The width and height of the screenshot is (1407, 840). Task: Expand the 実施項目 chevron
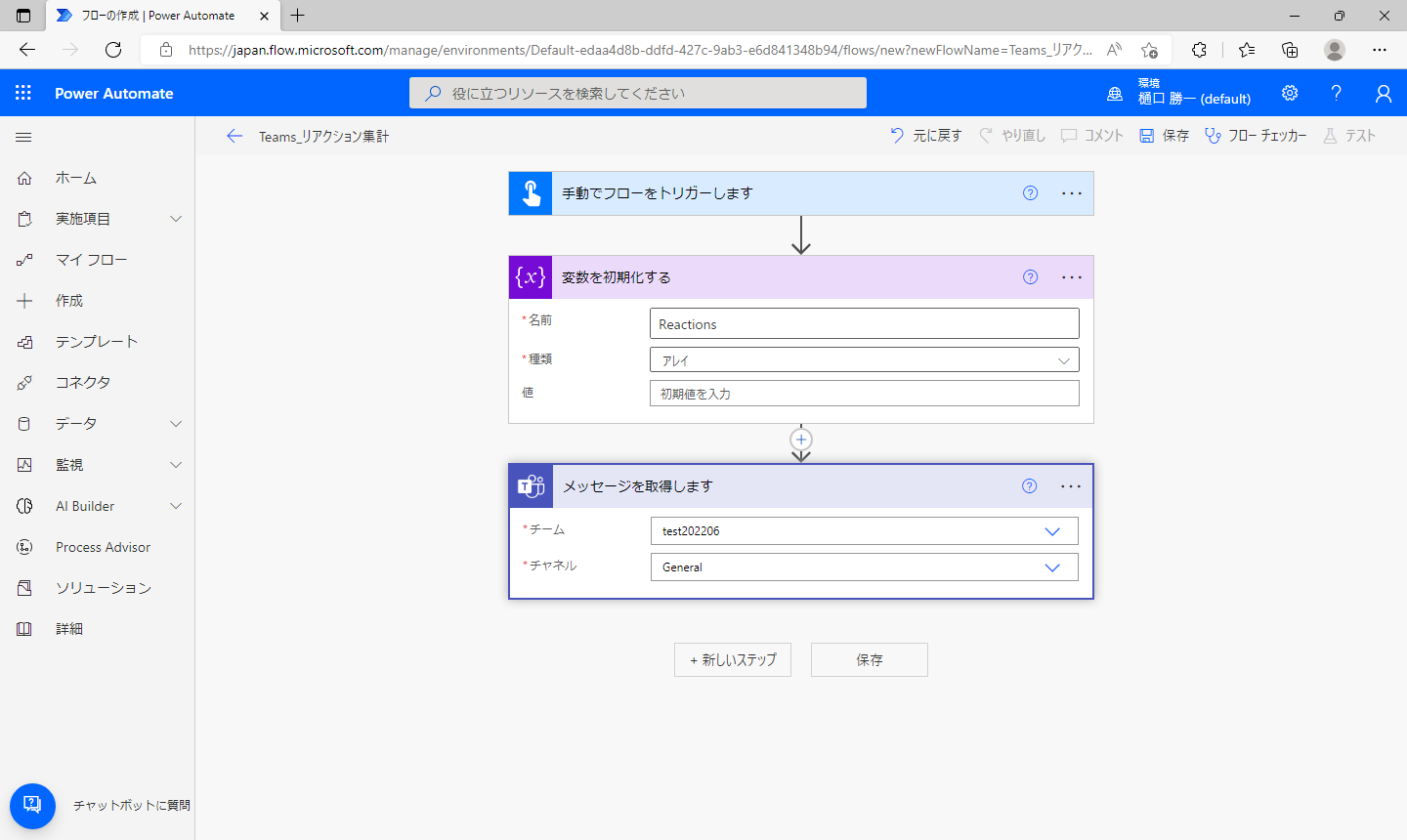pyautogui.click(x=176, y=219)
